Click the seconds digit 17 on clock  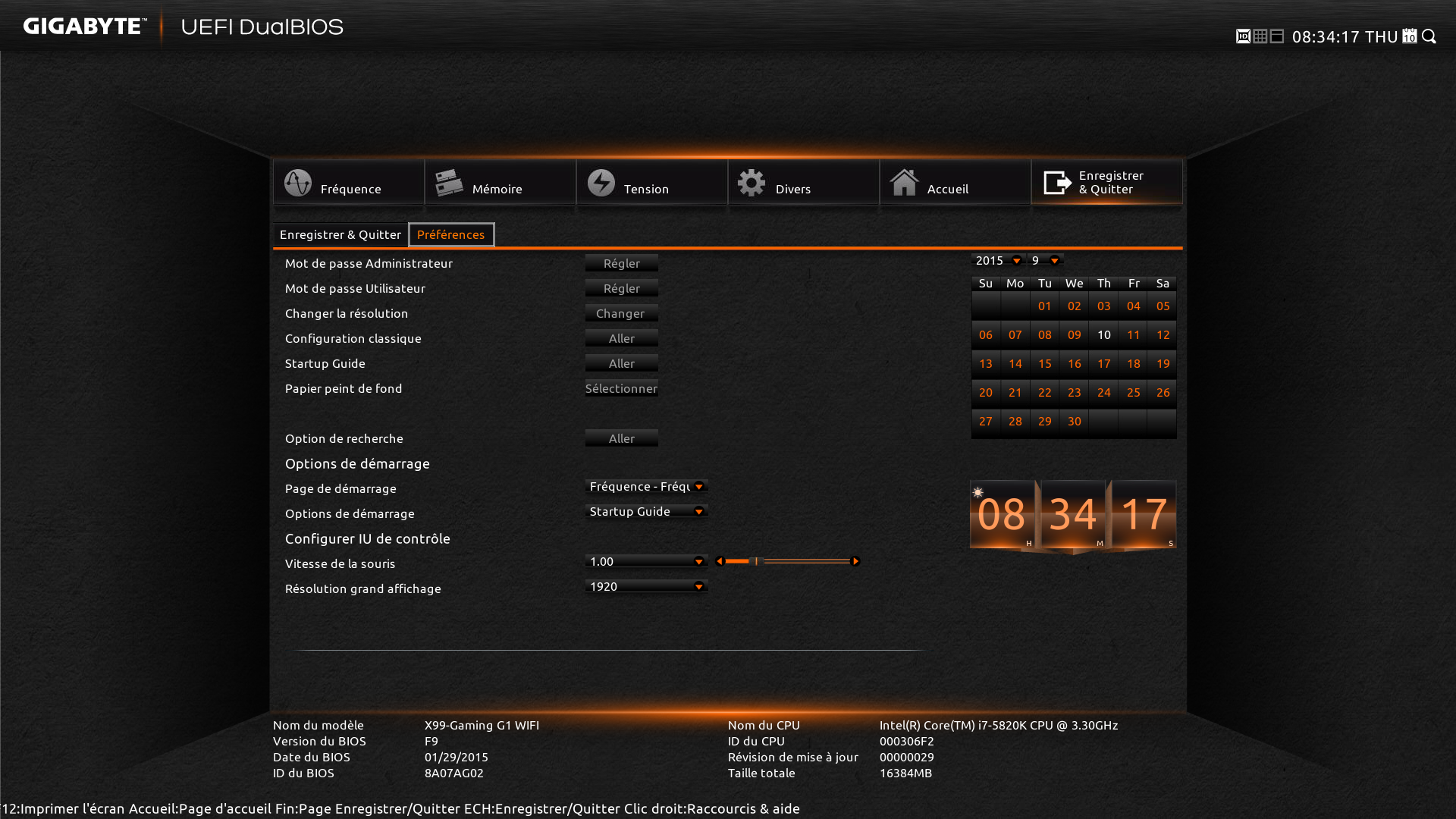click(1144, 514)
